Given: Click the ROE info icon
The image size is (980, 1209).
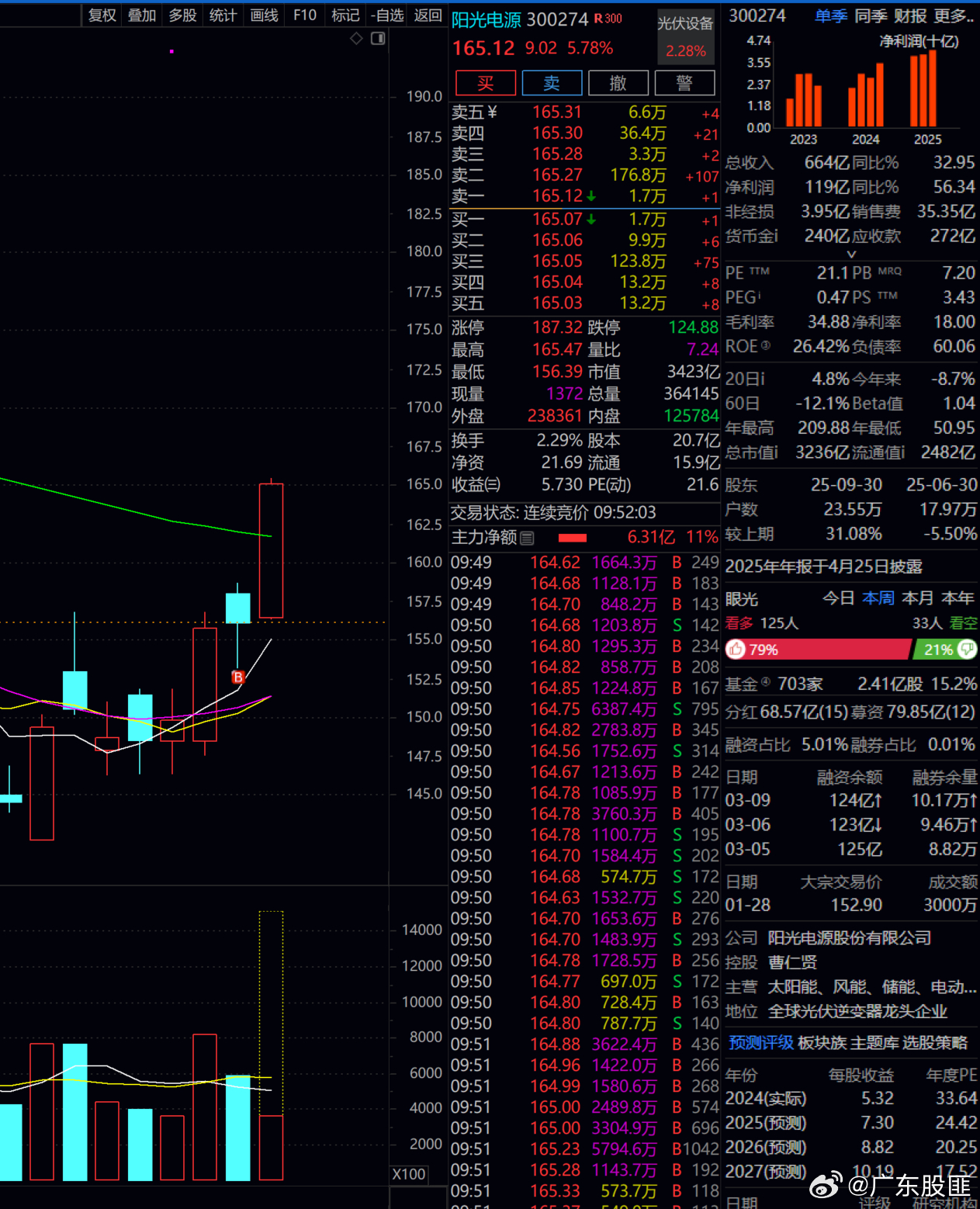Looking at the screenshot, I should coord(766,345).
